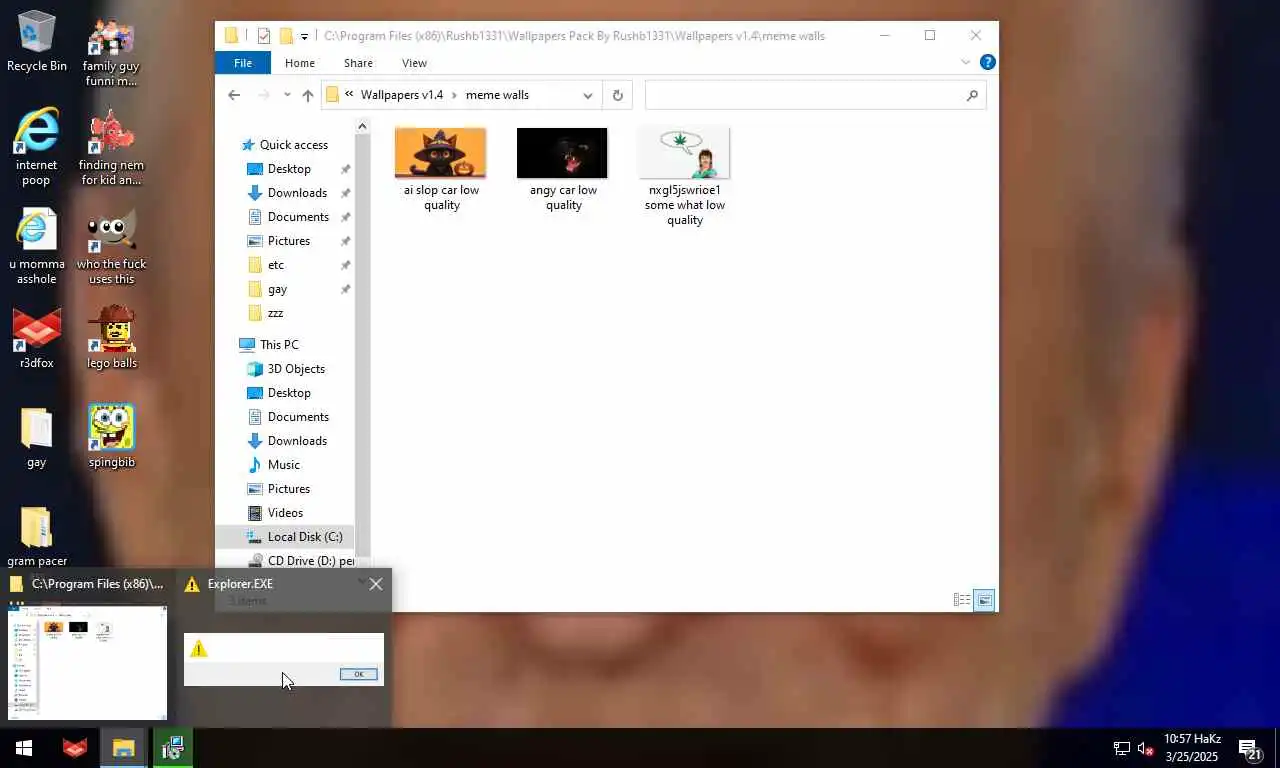Open the 'gay' folder on the desktop

tap(36, 437)
